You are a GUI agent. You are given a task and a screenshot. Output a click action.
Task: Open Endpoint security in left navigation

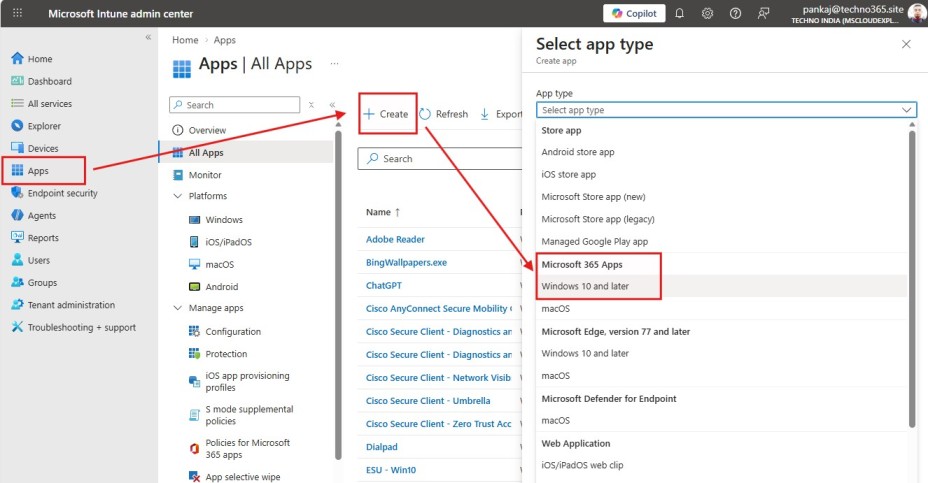[x=54, y=194]
